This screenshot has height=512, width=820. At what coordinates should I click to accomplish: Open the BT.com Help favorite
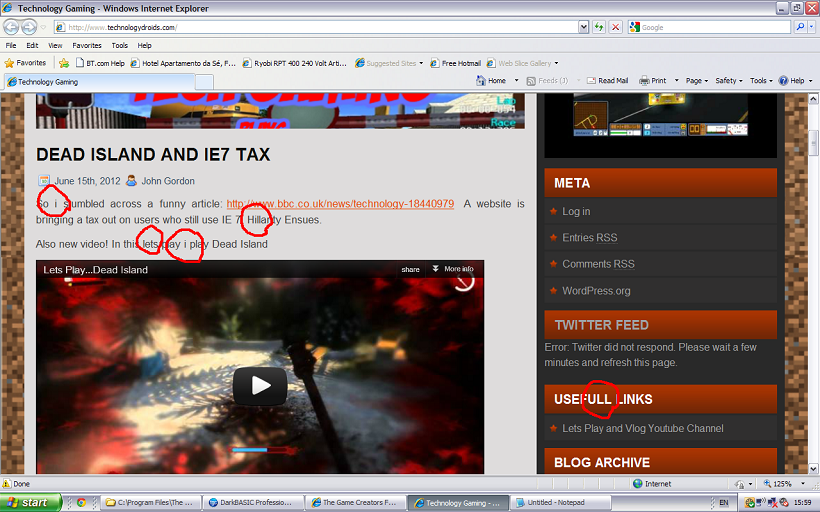[100, 63]
